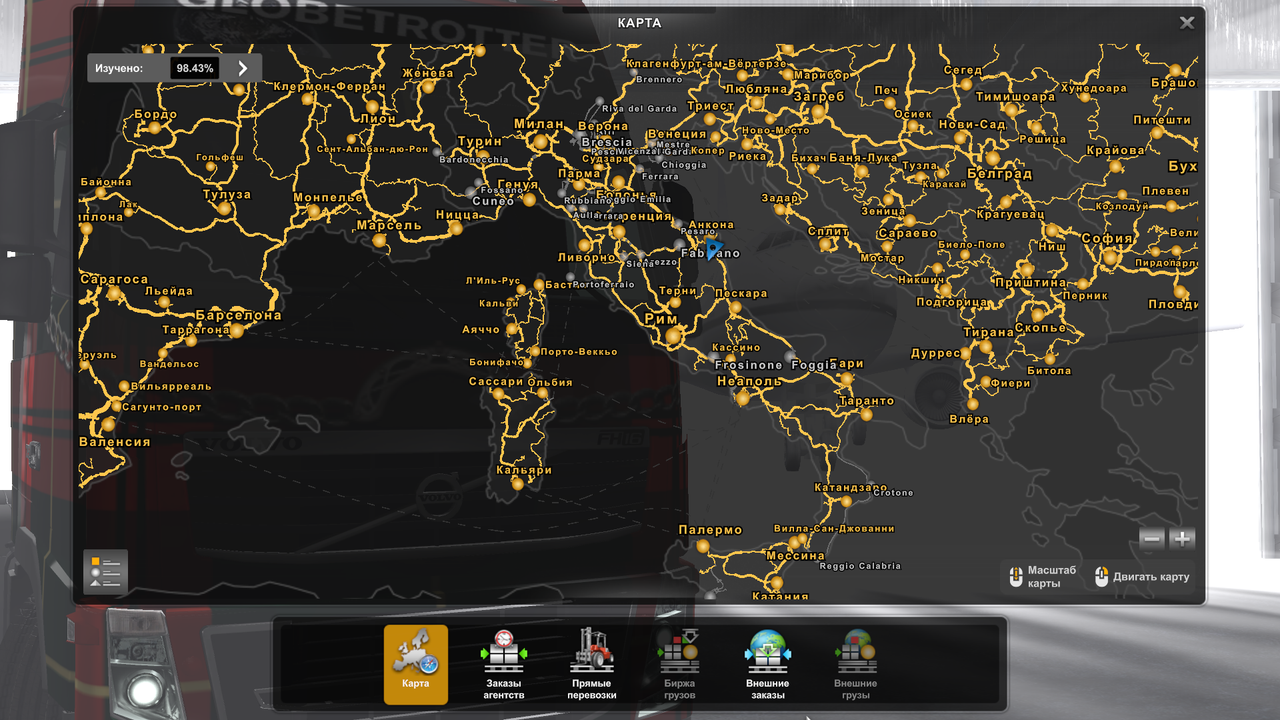This screenshot has height=720, width=1280.
Task: Click the Дуррес city label
Action: (935, 353)
